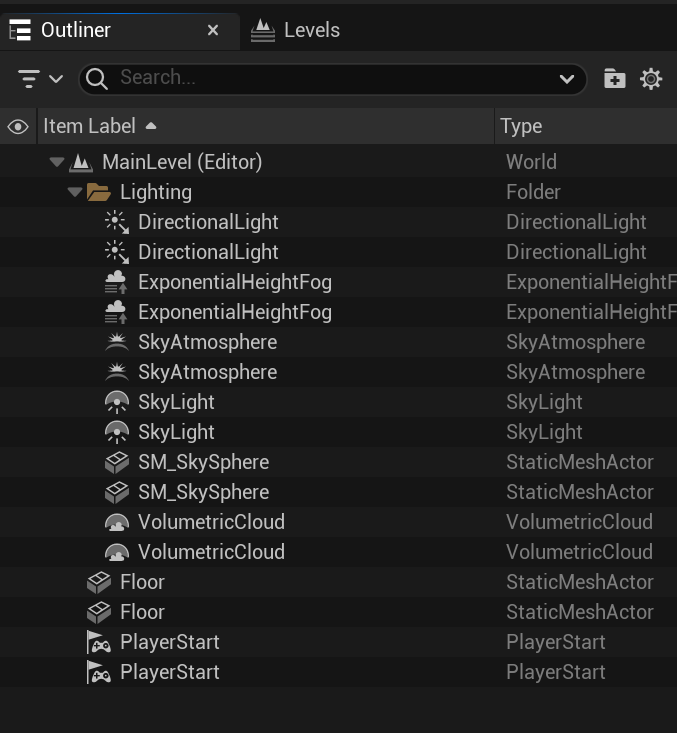Viewport: 677px width, 733px height.
Task: Select the MainLevel (Editor) row
Action: coord(338,162)
